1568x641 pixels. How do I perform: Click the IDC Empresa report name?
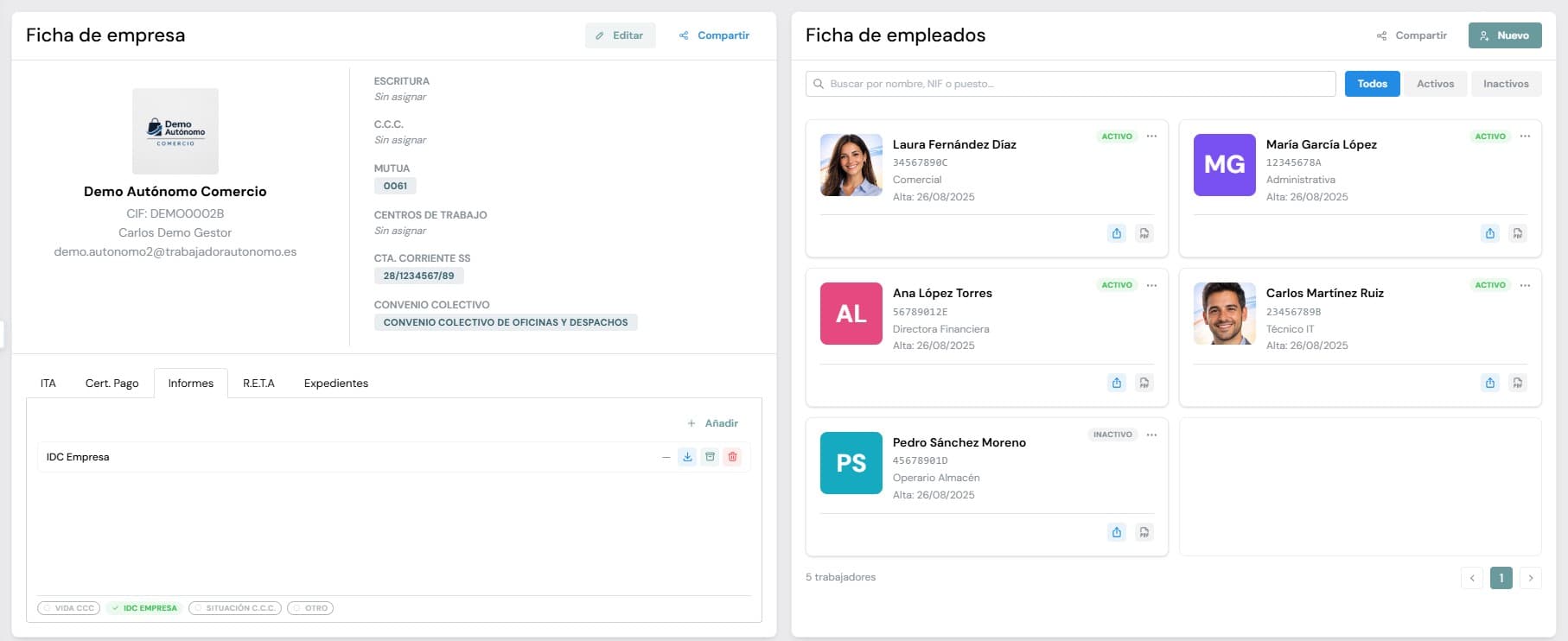(x=78, y=457)
